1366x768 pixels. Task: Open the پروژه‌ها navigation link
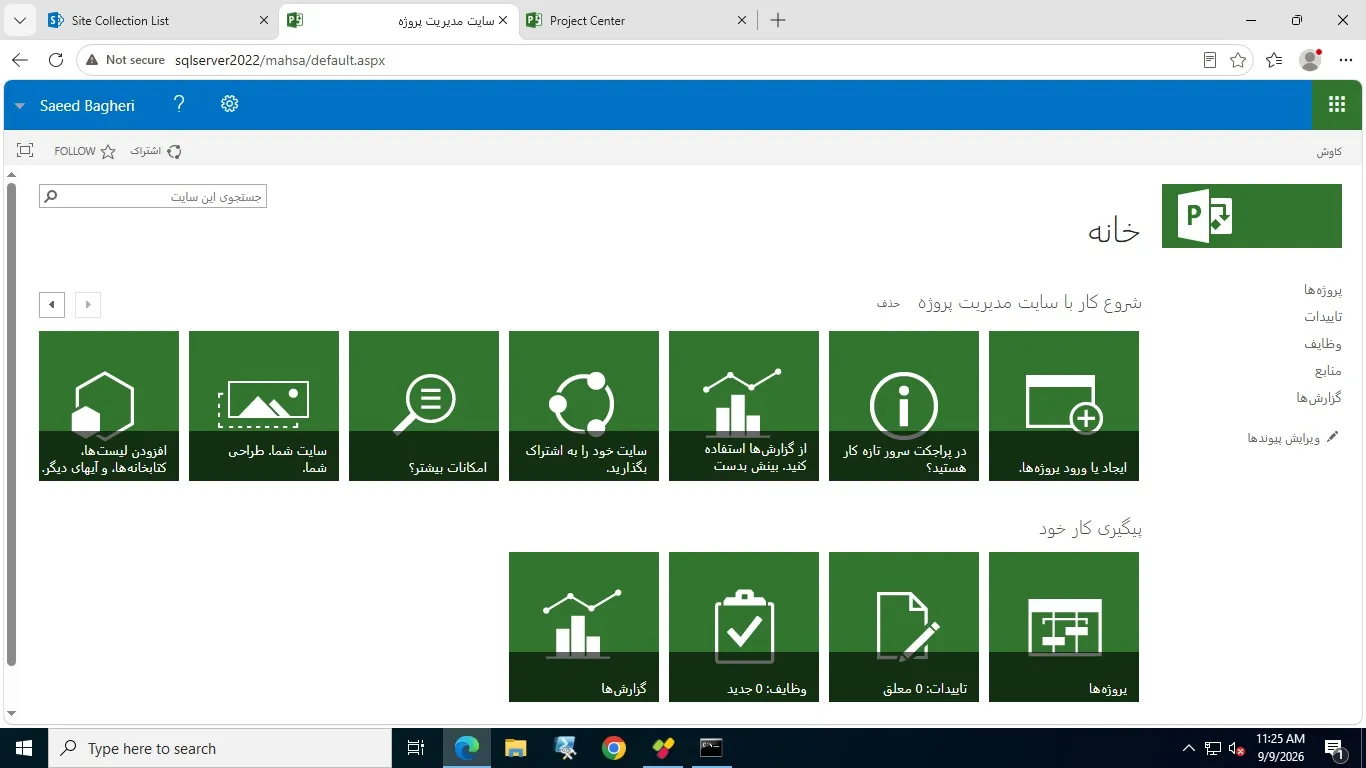[1323, 290]
